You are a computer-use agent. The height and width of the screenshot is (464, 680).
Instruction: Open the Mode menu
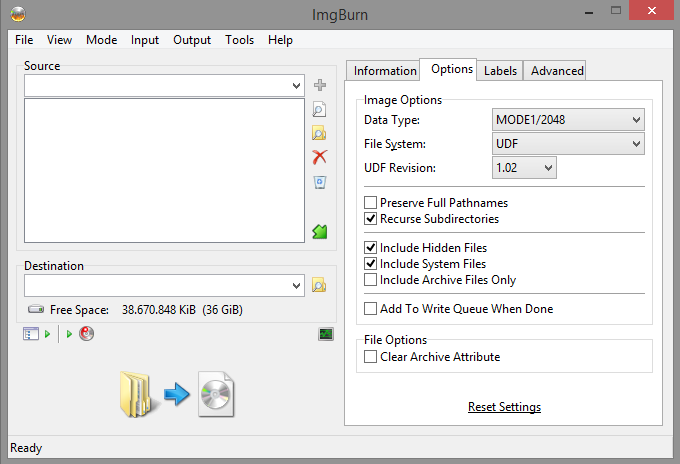tap(101, 40)
